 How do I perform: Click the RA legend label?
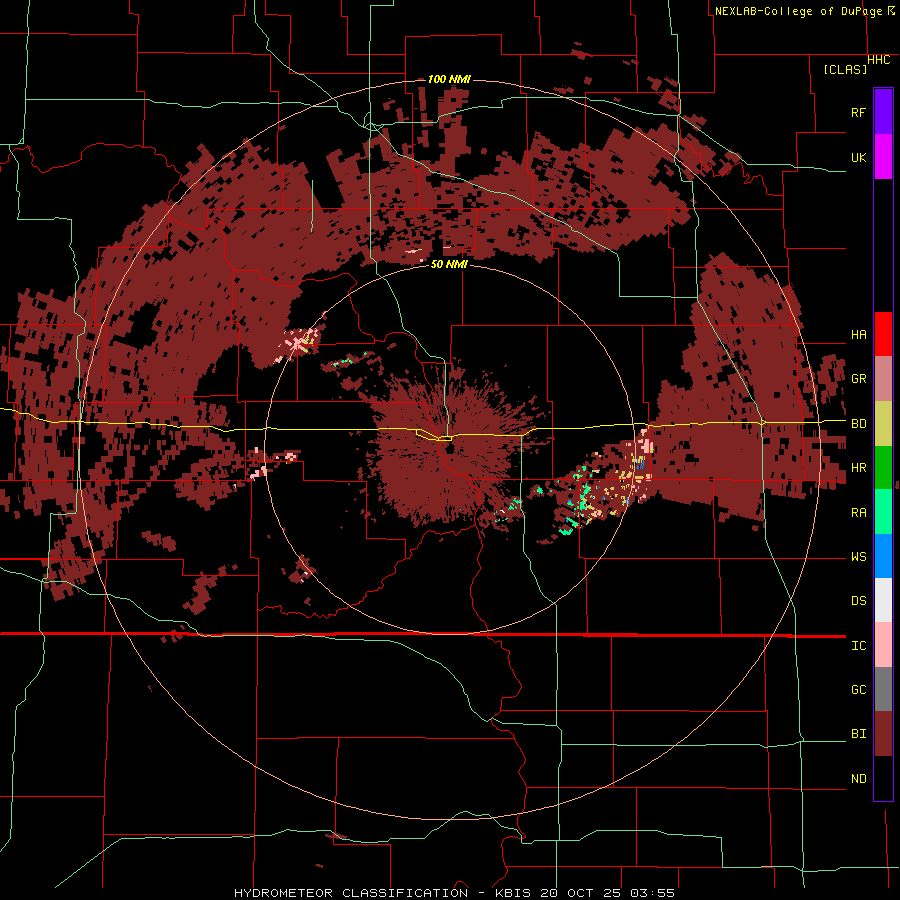(859, 513)
